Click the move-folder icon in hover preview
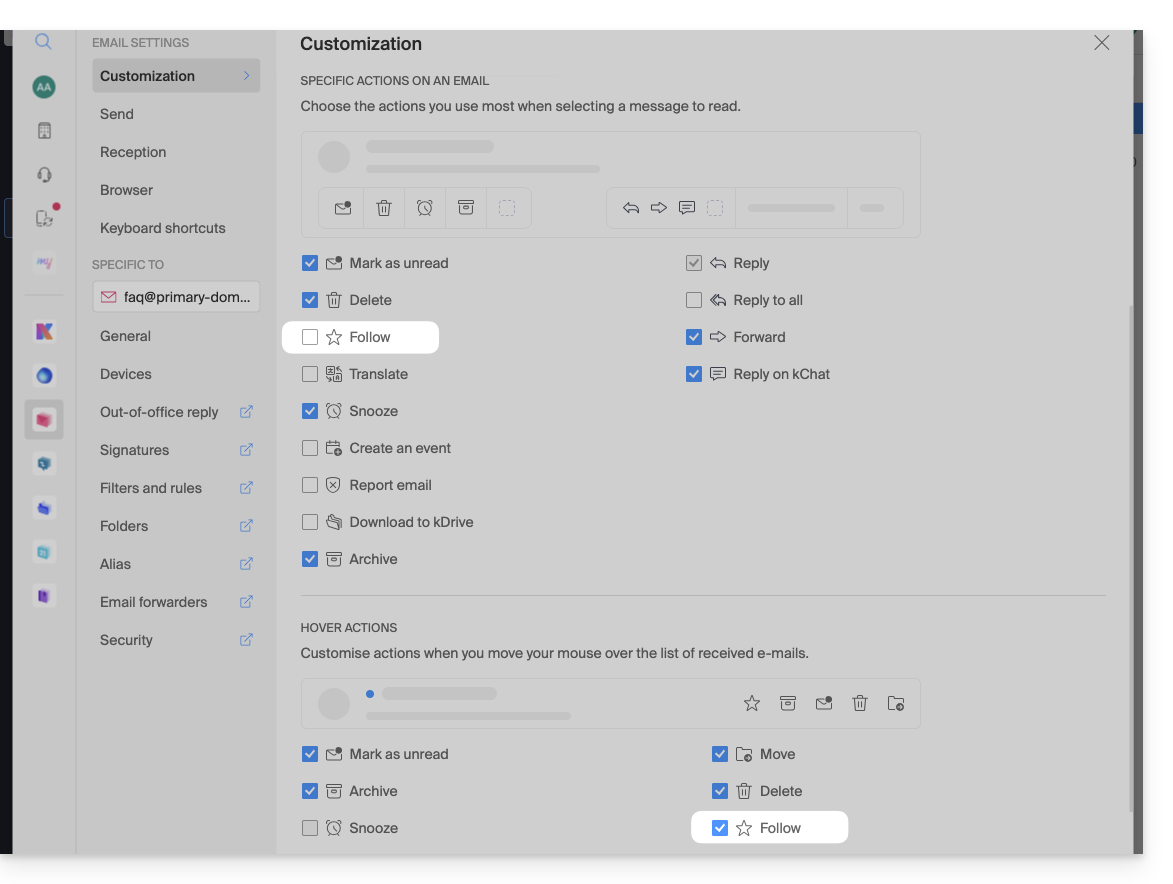This screenshot has height=884, width=1173. [x=896, y=704]
